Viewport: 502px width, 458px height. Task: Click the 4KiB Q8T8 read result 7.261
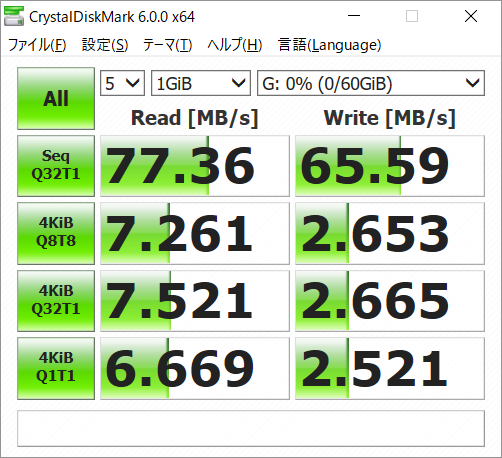(195, 233)
